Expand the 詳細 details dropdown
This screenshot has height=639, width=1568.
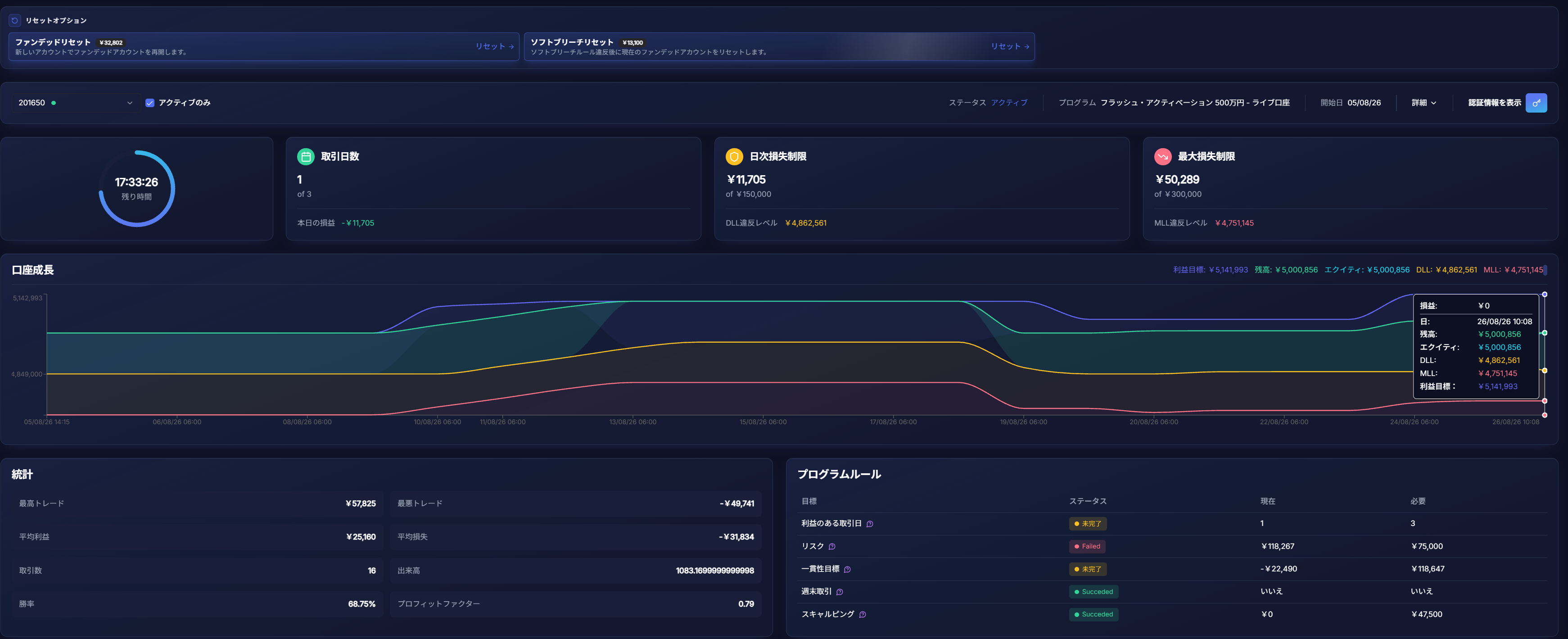[x=1424, y=103]
